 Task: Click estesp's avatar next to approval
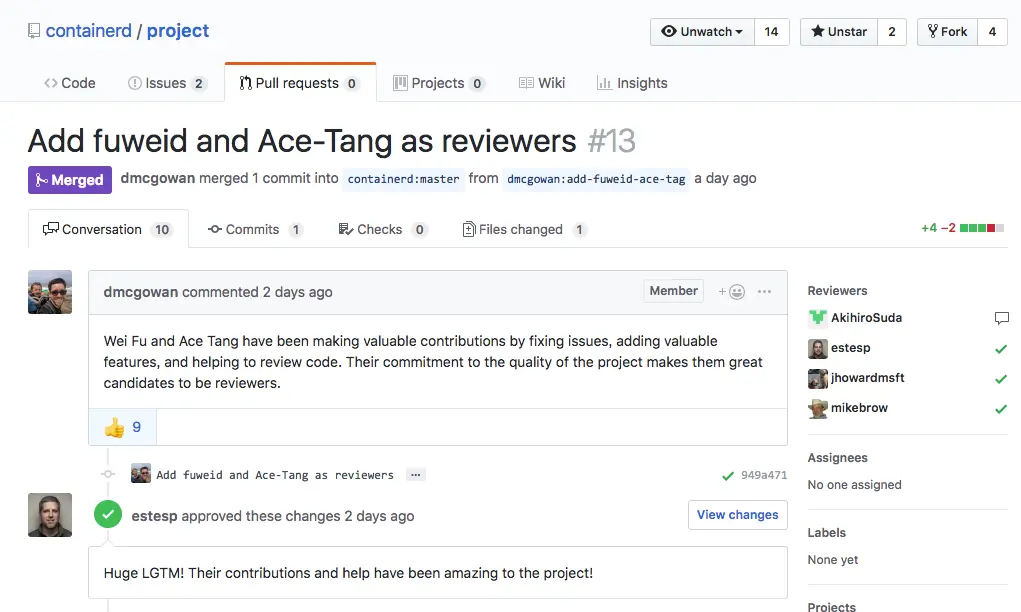coord(50,515)
